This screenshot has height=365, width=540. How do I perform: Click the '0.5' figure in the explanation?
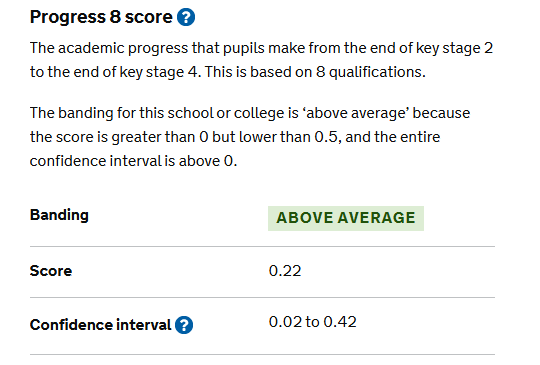point(326,137)
